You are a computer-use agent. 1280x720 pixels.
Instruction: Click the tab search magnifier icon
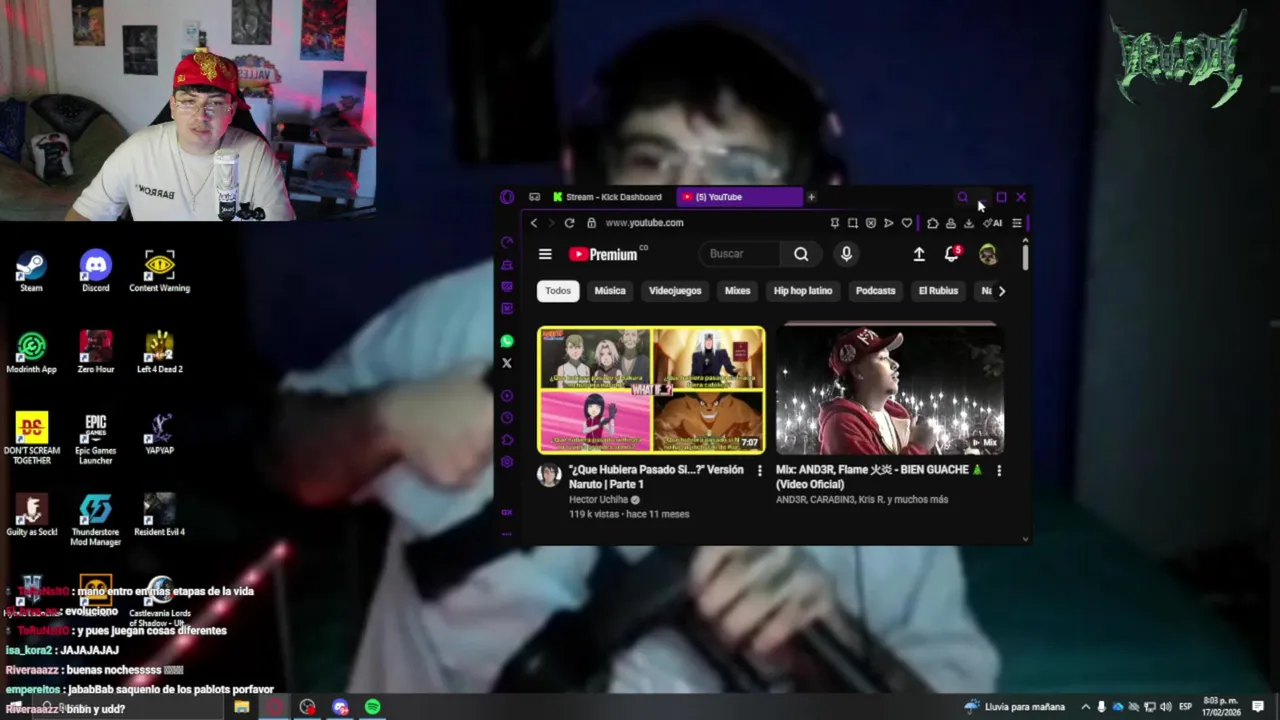click(963, 197)
